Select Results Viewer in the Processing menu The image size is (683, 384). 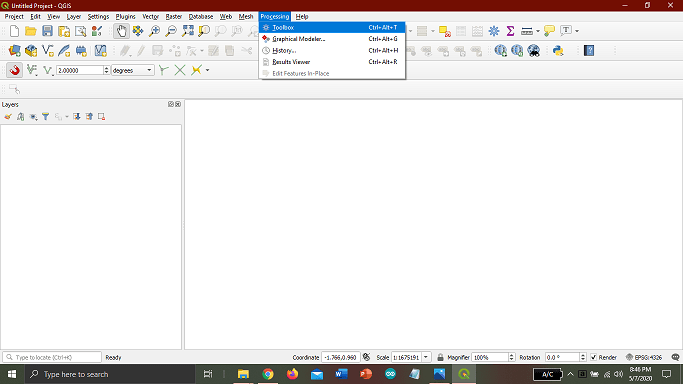click(x=332, y=62)
